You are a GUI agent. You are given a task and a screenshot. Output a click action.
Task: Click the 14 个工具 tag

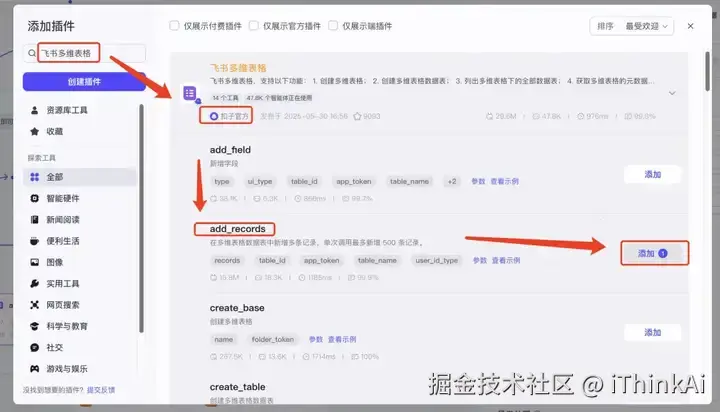point(225,98)
